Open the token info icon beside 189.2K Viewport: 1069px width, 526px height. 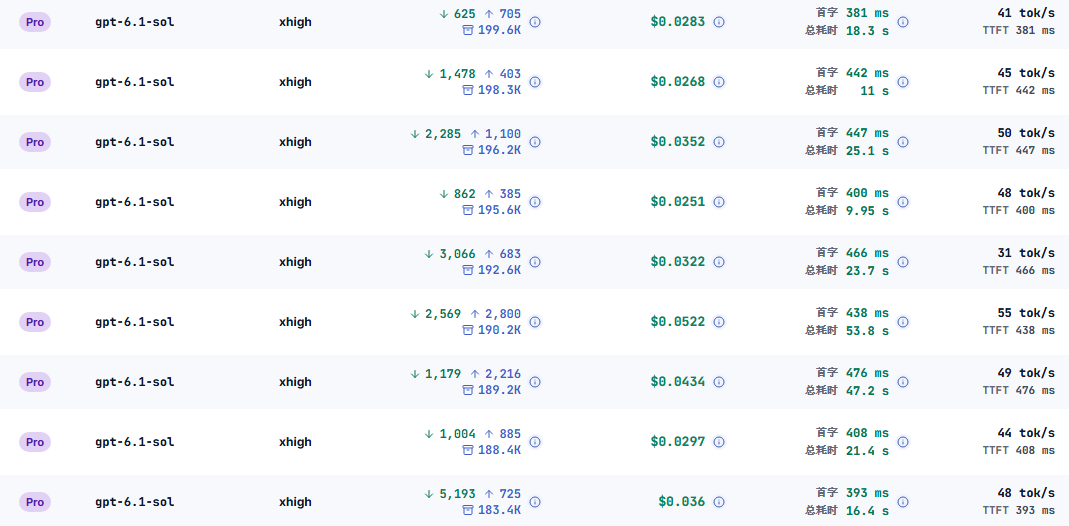(x=535, y=382)
